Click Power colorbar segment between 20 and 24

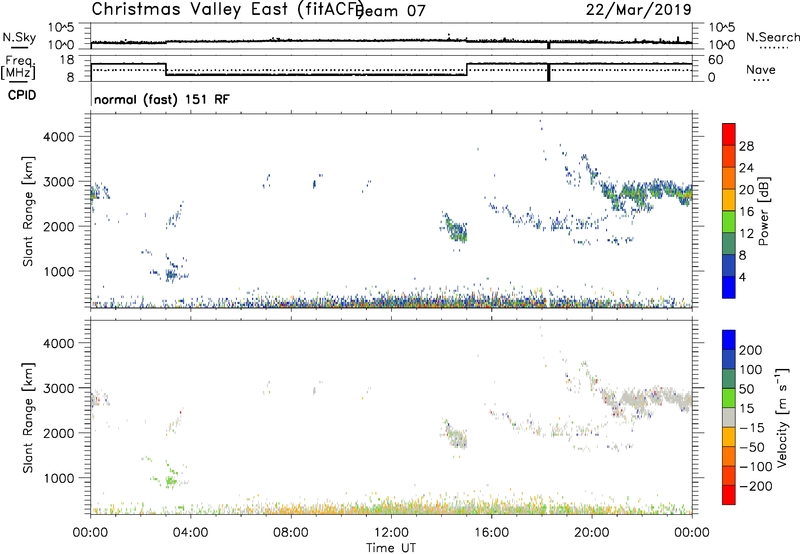pos(729,178)
